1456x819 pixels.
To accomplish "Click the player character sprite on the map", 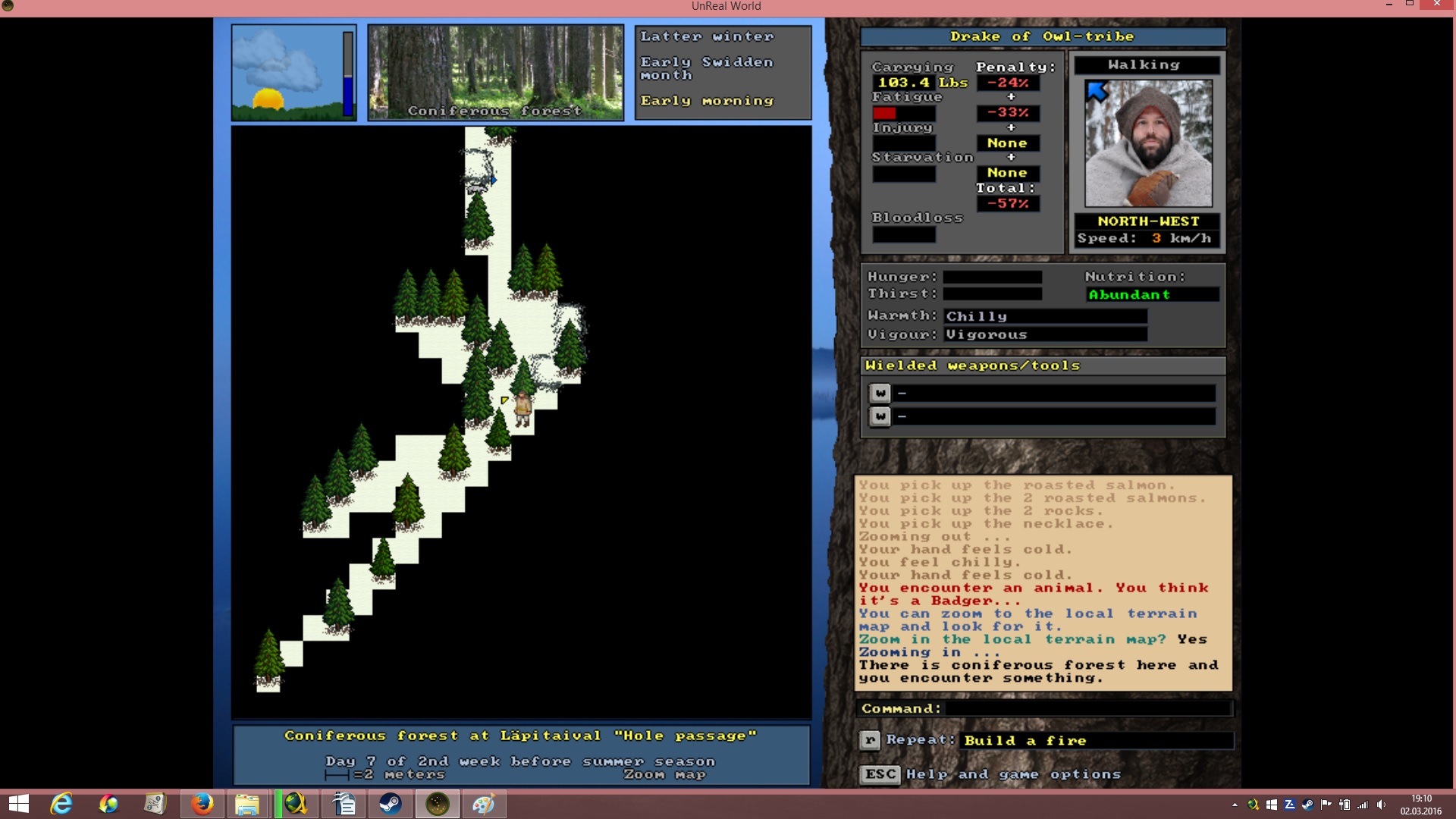I will point(522,409).
